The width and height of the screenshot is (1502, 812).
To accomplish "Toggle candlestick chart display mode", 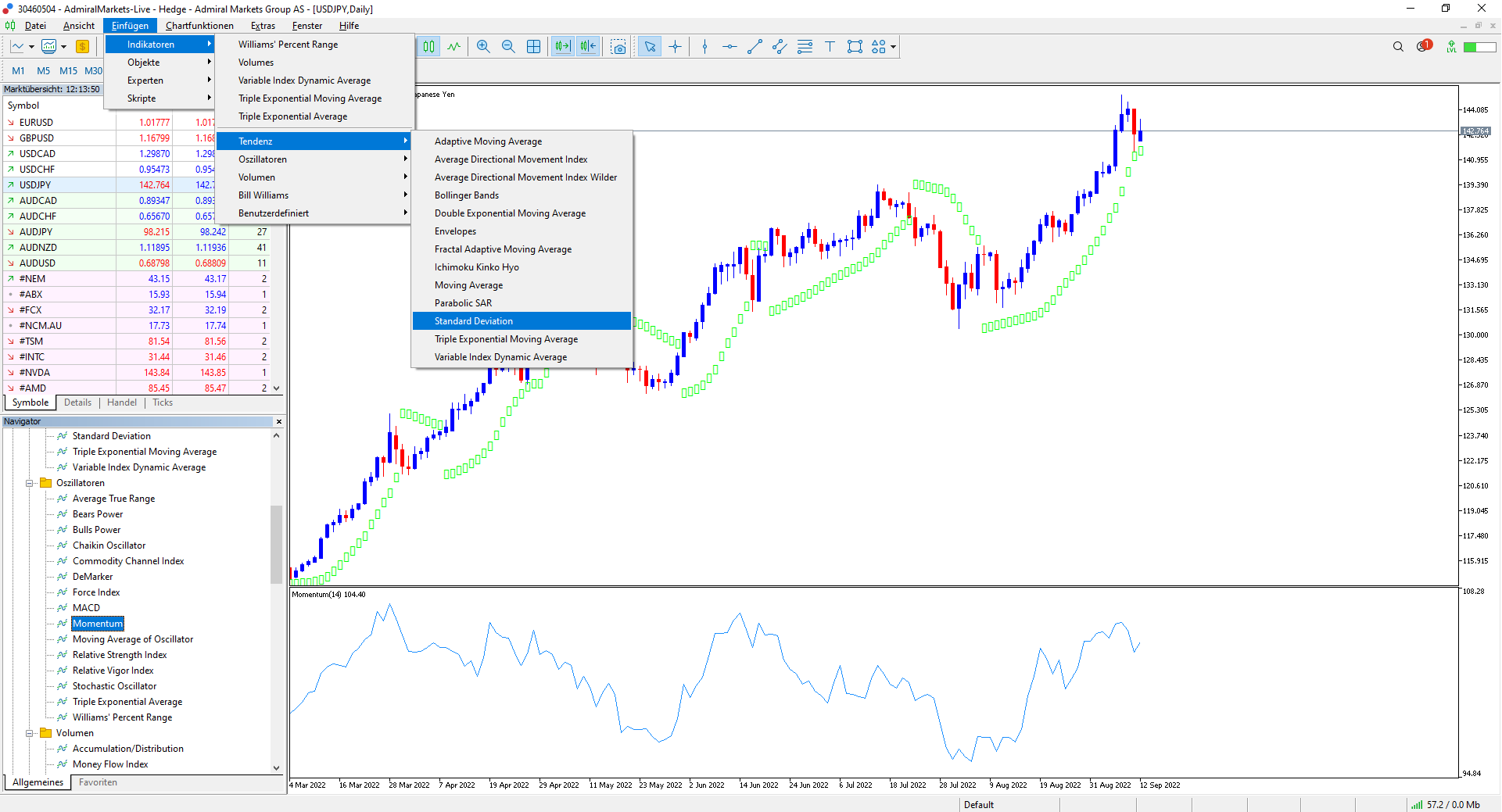I will tap(429, 47).
